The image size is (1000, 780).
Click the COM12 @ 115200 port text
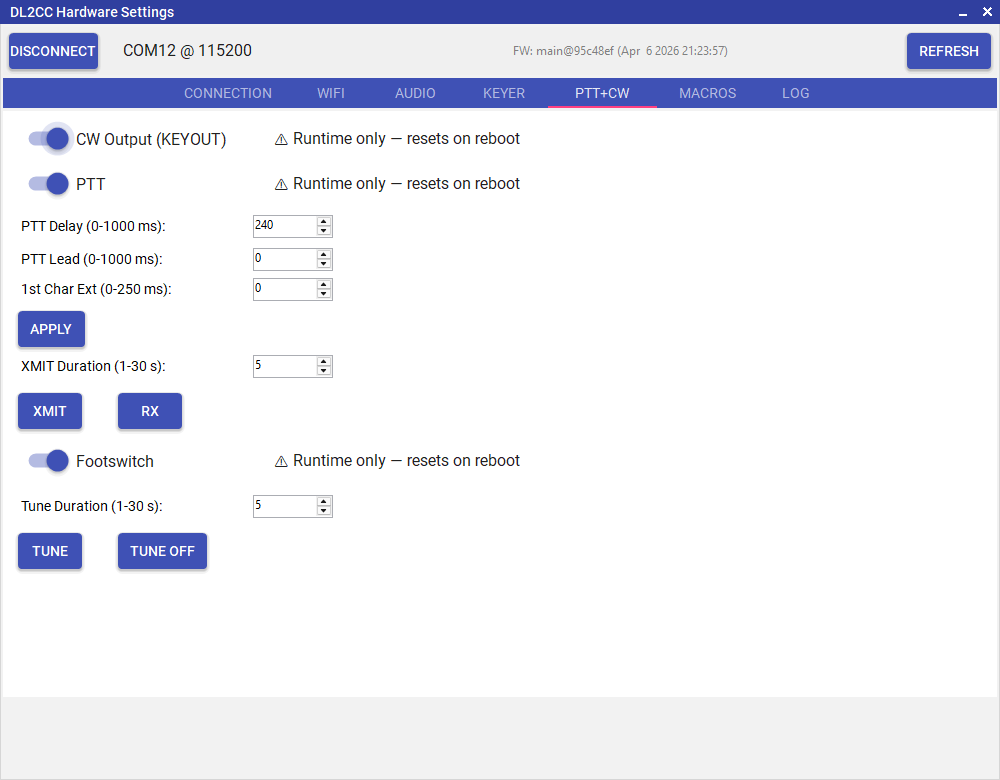(x=188, y=50)
